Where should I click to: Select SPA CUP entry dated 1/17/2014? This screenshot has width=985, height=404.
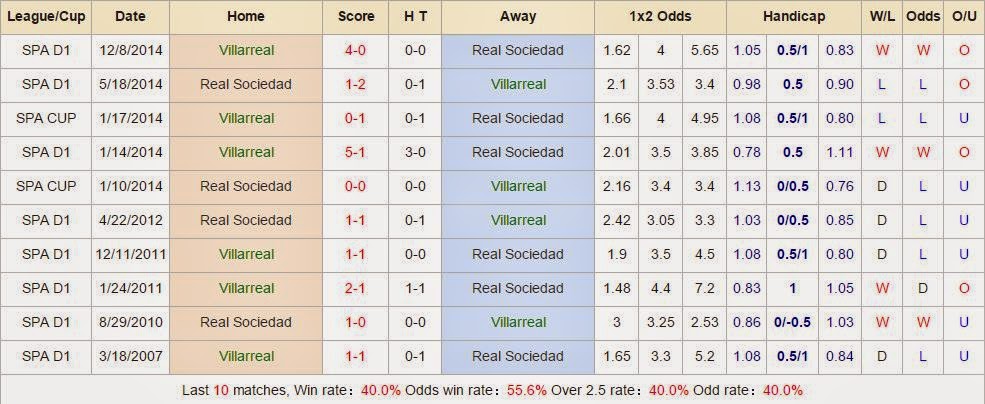(46, 118)
